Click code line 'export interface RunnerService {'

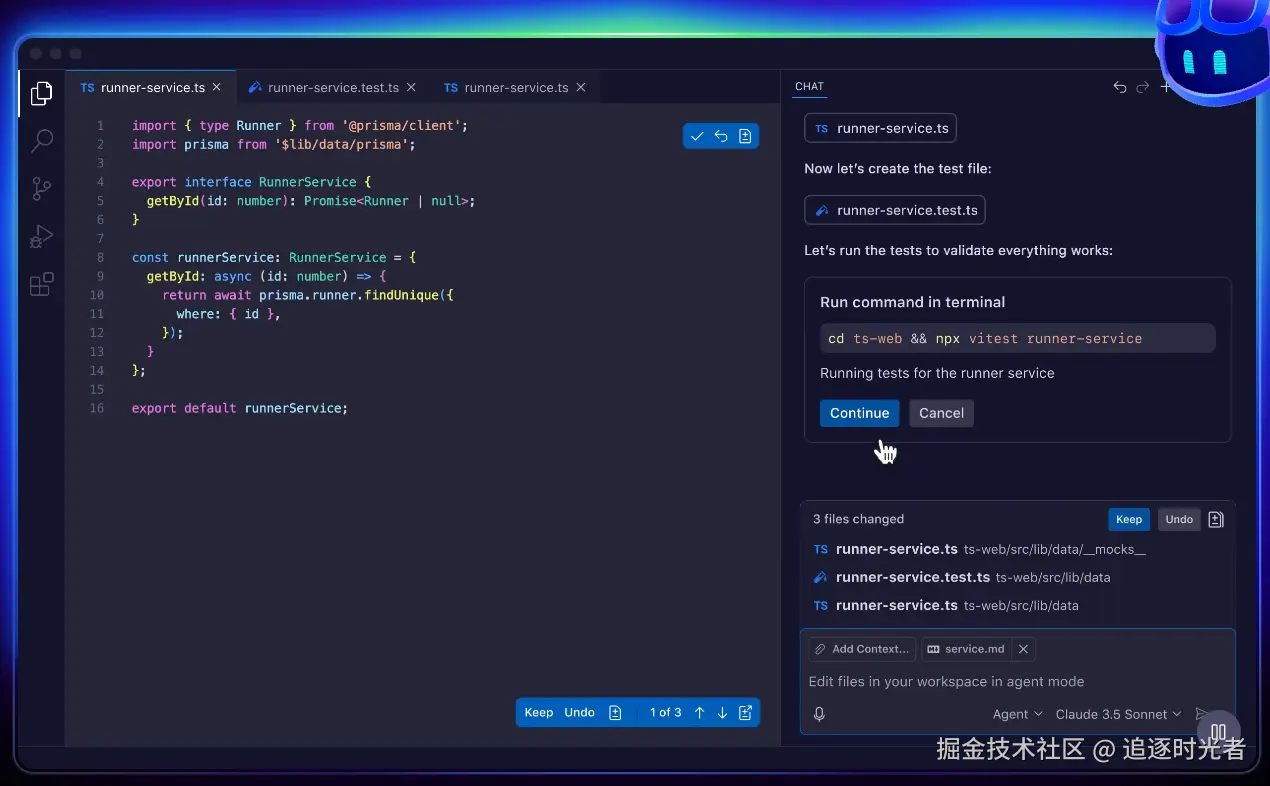(251, 182)
